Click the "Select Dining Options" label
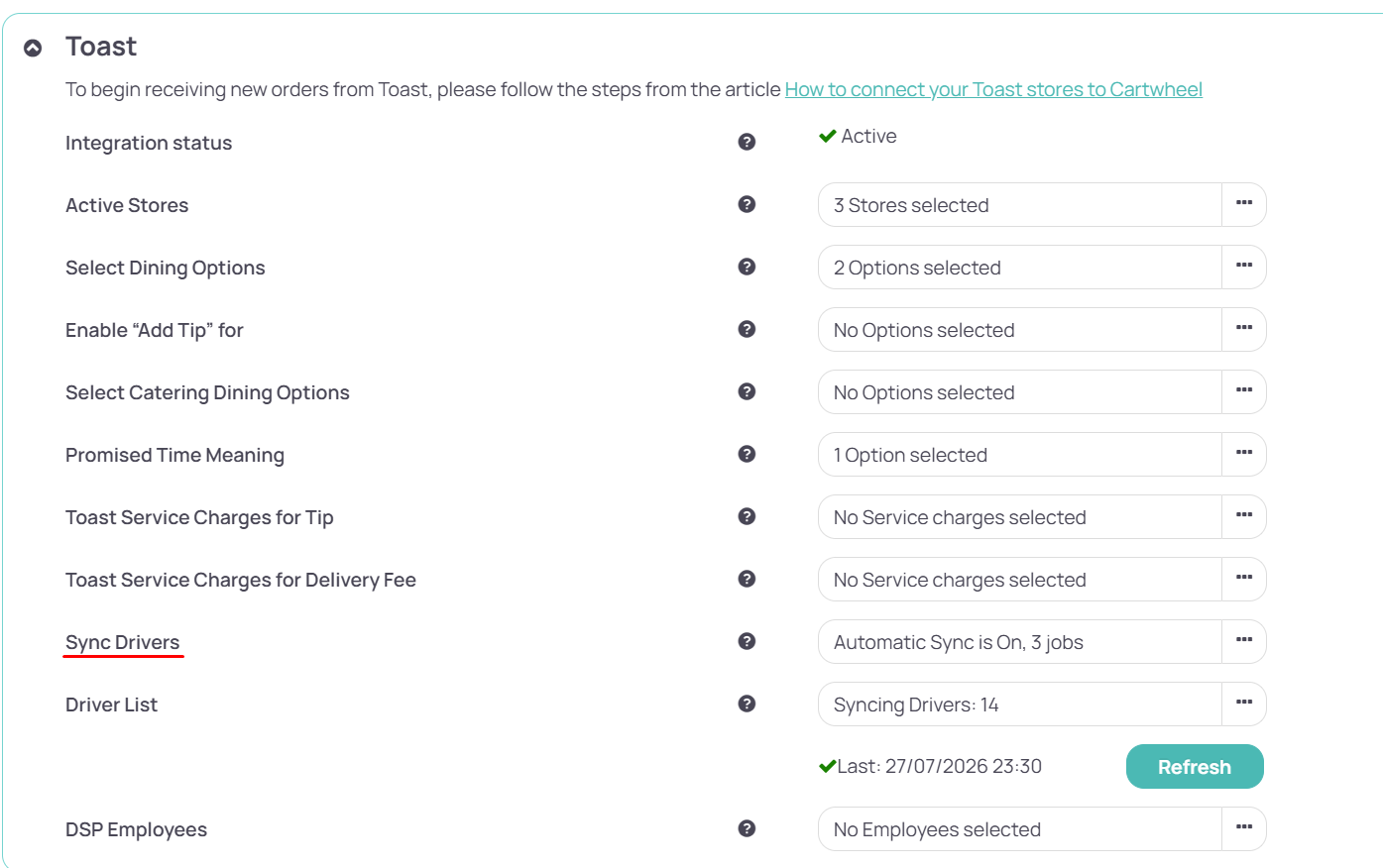This screenshot has height=868, width=1383. click(166, 268)
